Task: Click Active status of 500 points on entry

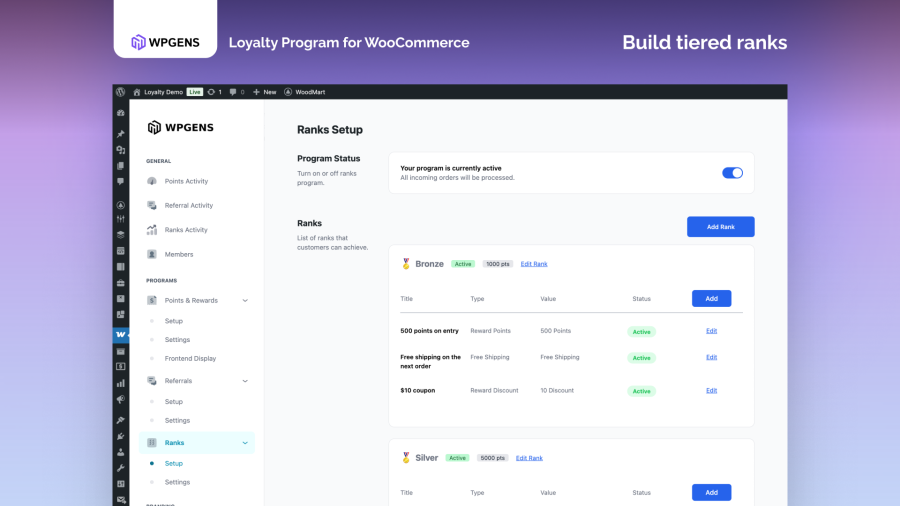Action: (x=641, y=332)
